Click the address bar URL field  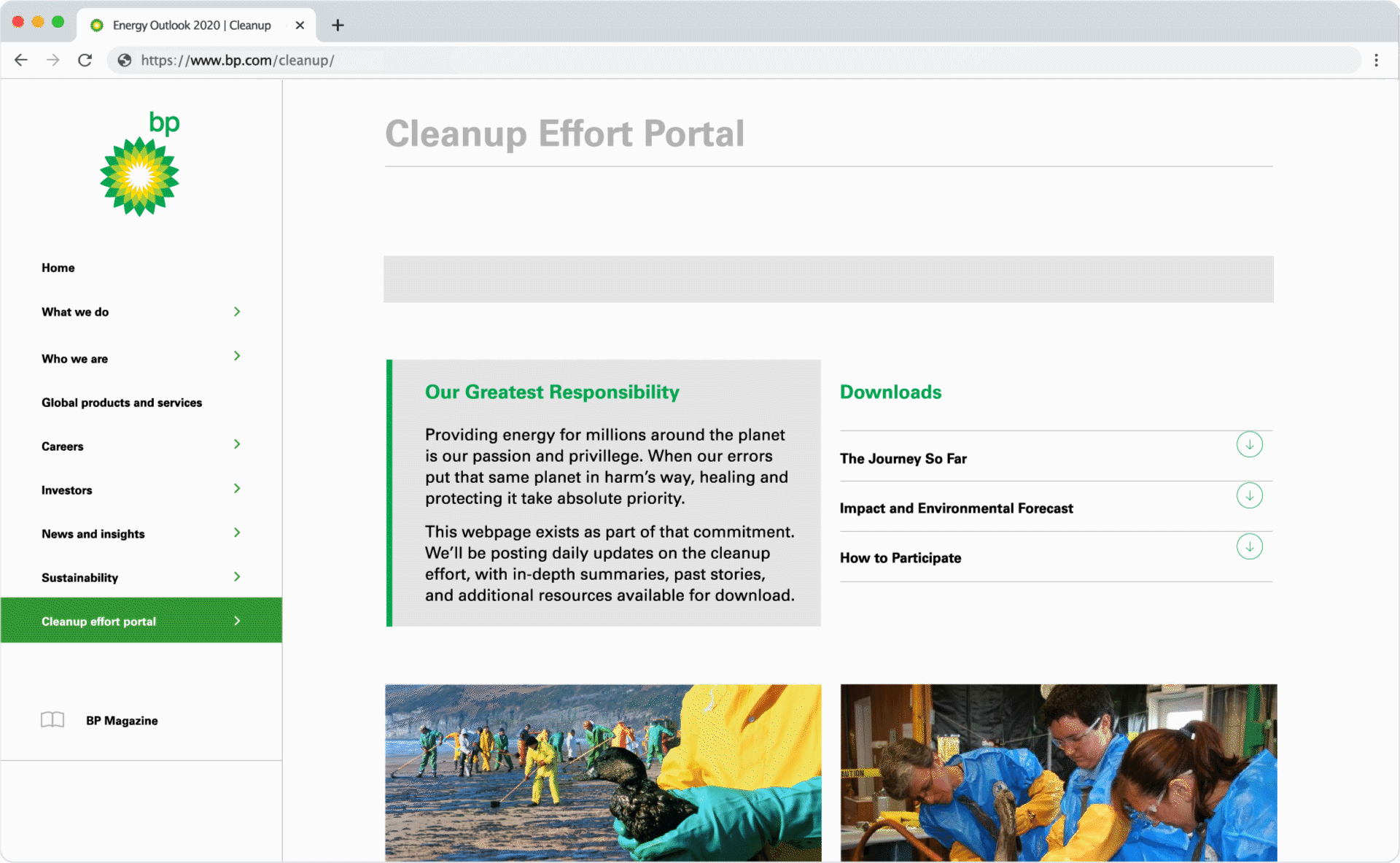tap(734, 60)
